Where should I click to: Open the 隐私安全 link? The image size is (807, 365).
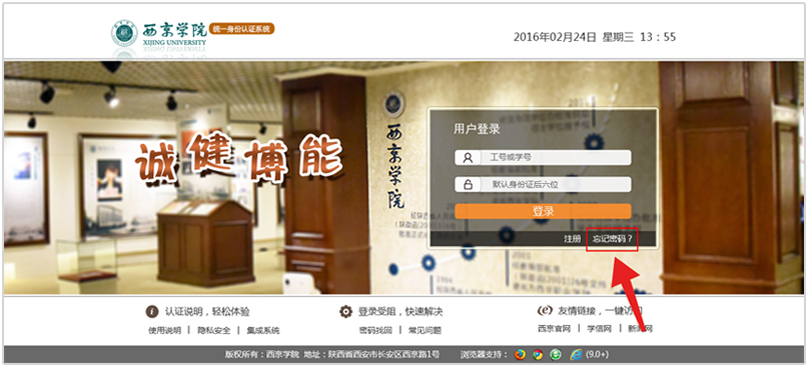point(214,331)
